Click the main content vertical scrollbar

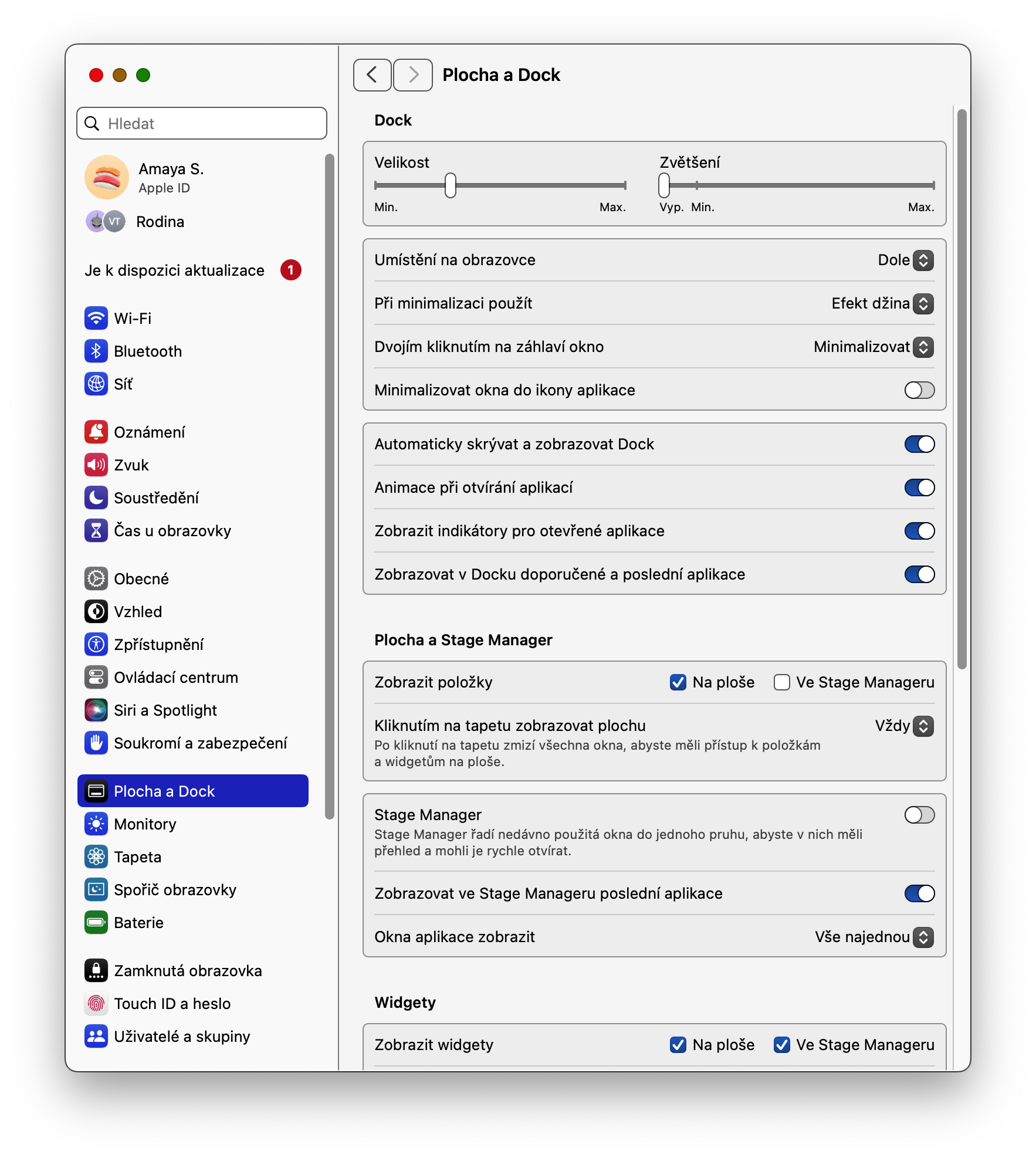click(x=961, y=388)
